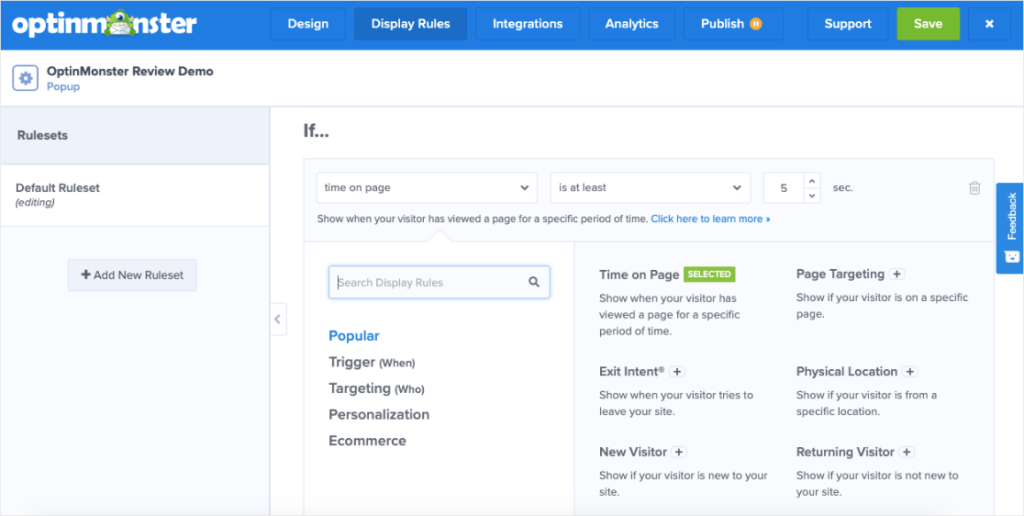Click the paused status icon on Publish
This screenshot has width=1024, height=516.
click(x=756, y=24)
